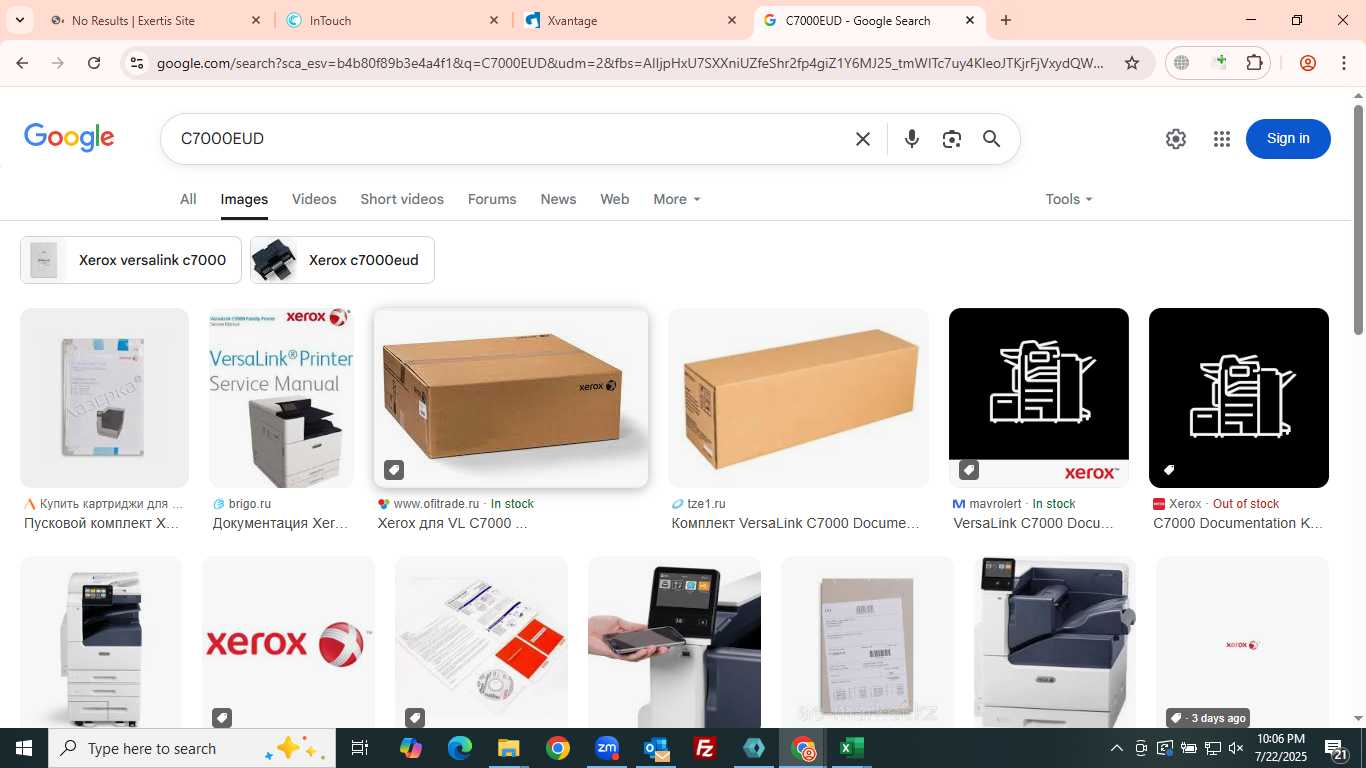Open the Пусковой комплект result link
1366x768 pixels.
pos(102,523)
